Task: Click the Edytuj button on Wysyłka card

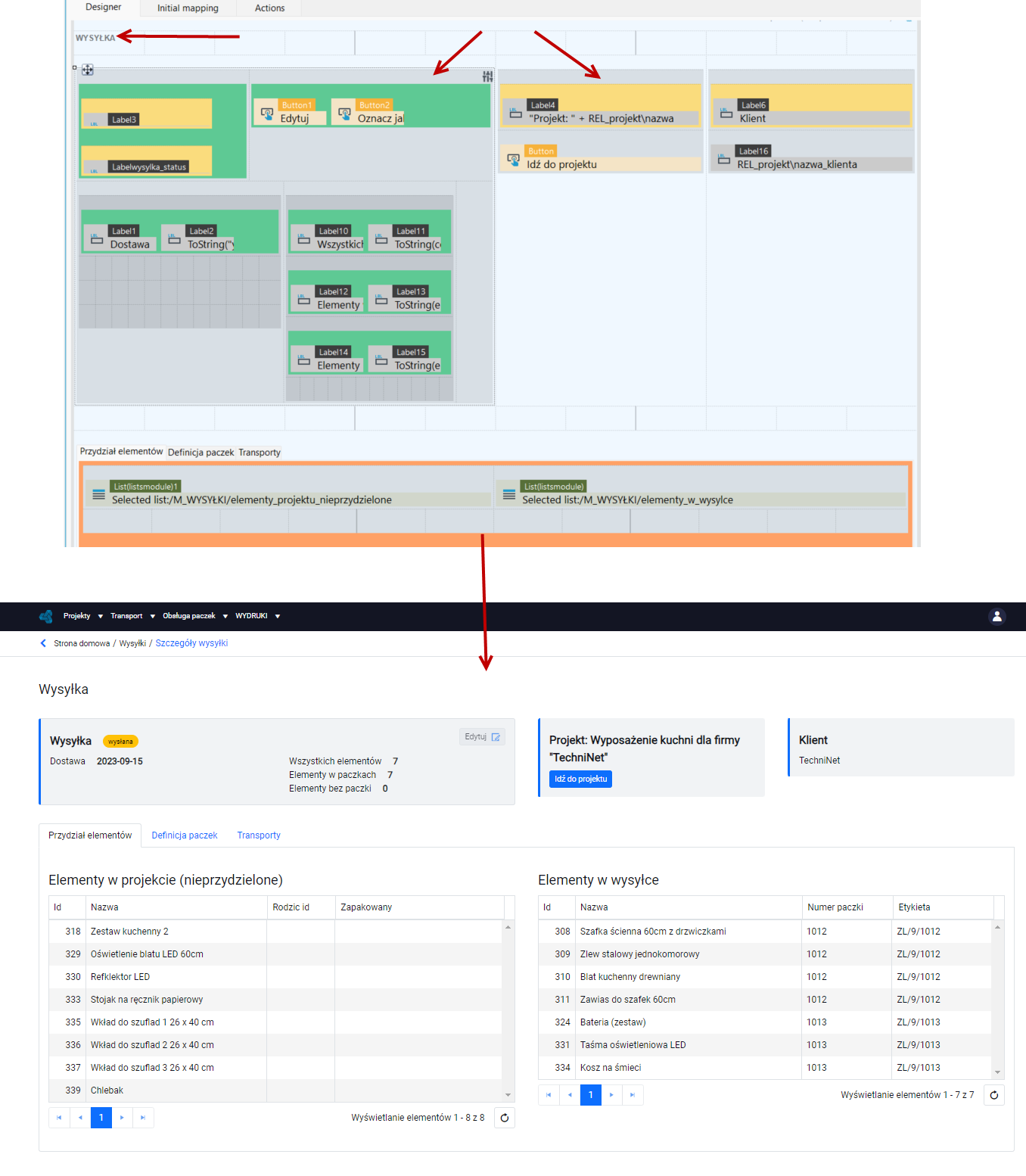Action: [482, 737]
